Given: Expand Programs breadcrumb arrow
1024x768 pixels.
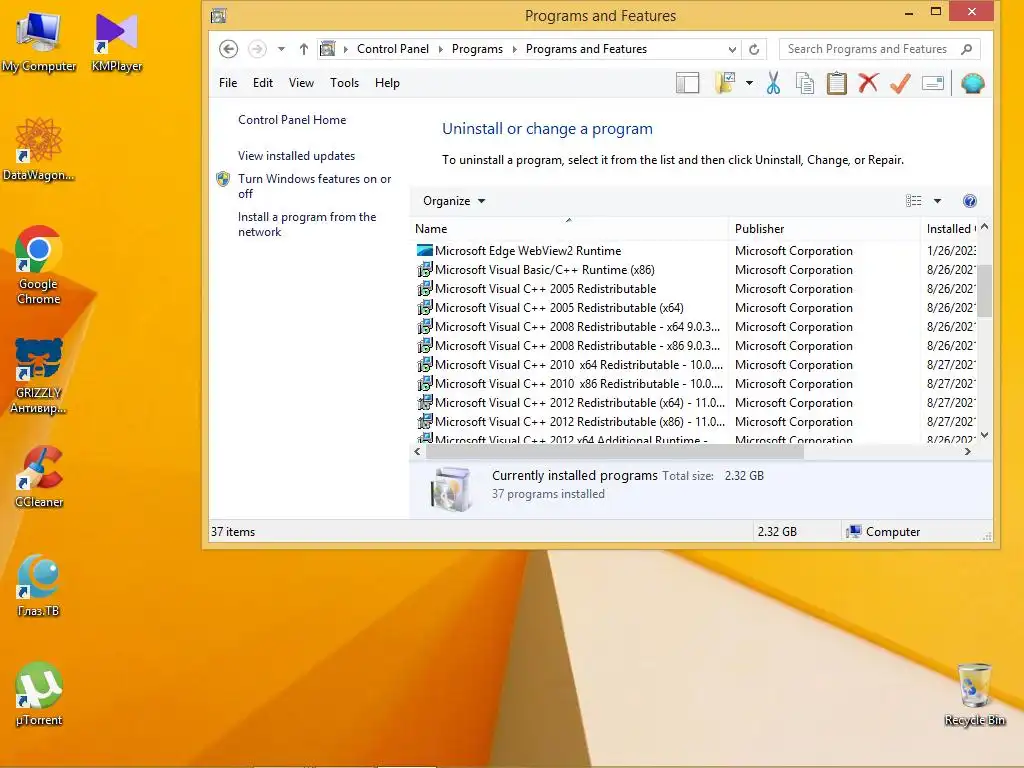Looking at the screenshot, I should pos(514,50).
